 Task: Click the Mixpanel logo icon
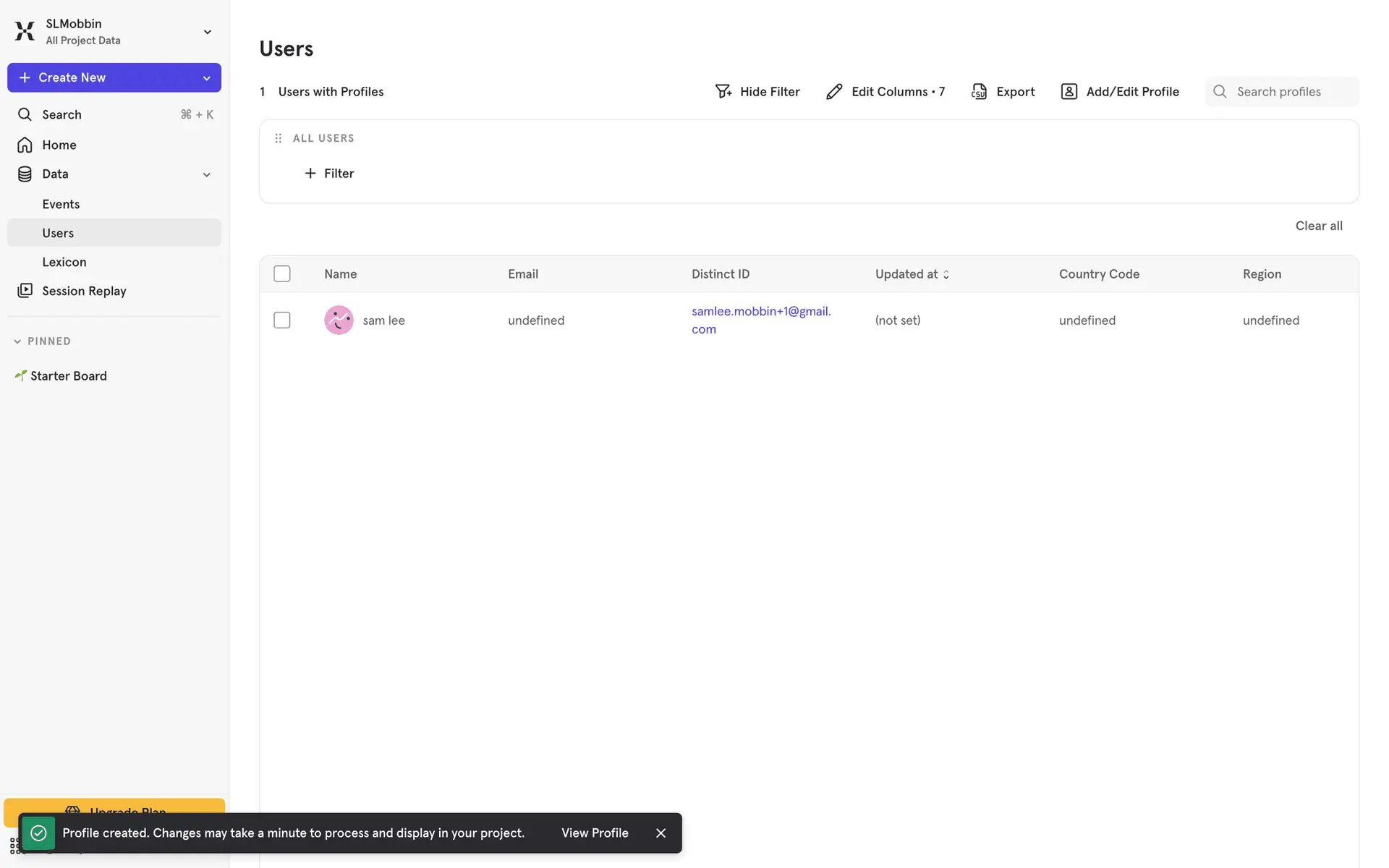coord(25,31)
